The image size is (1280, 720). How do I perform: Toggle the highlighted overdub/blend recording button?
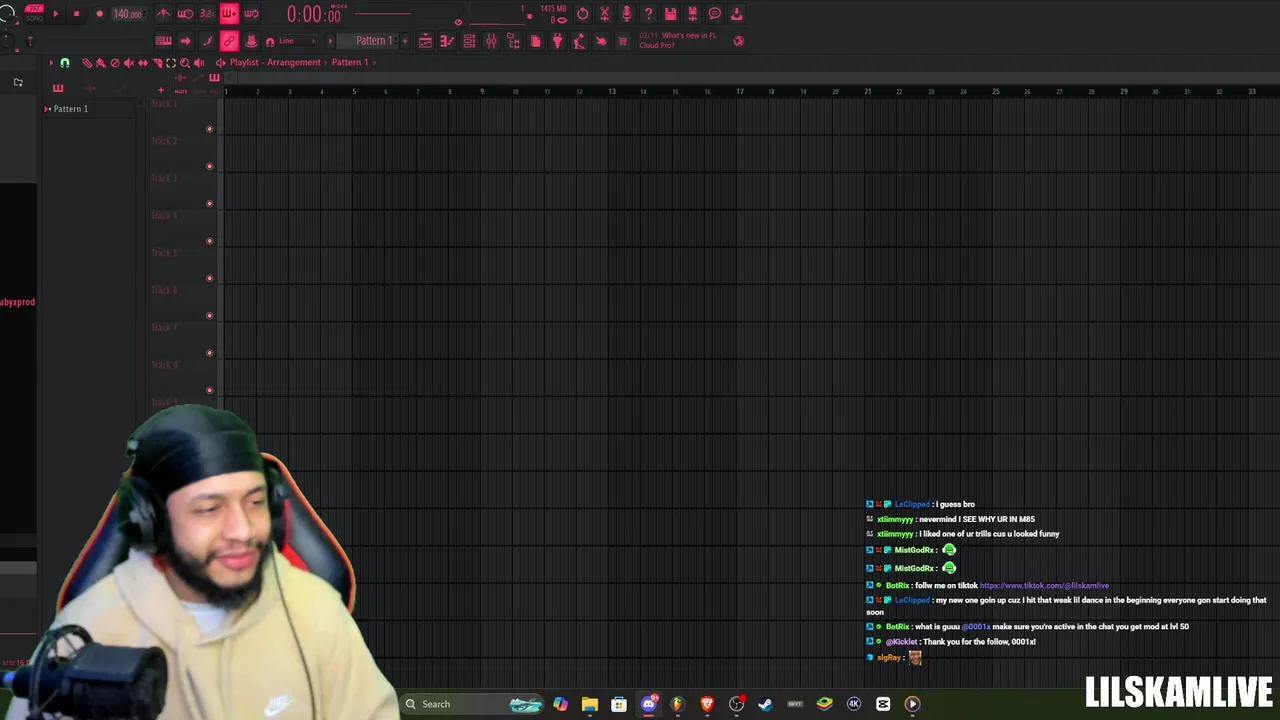pyautogui.click(x=229, y=14)
